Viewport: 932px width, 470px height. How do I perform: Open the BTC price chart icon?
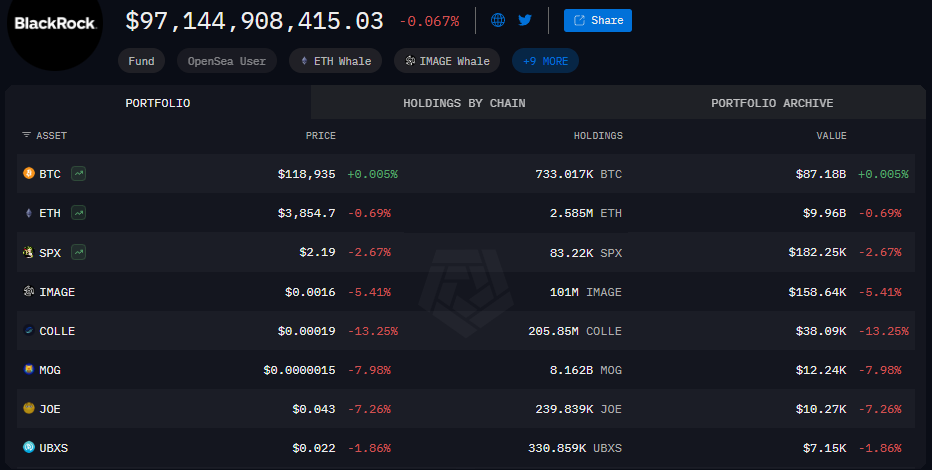78,174
